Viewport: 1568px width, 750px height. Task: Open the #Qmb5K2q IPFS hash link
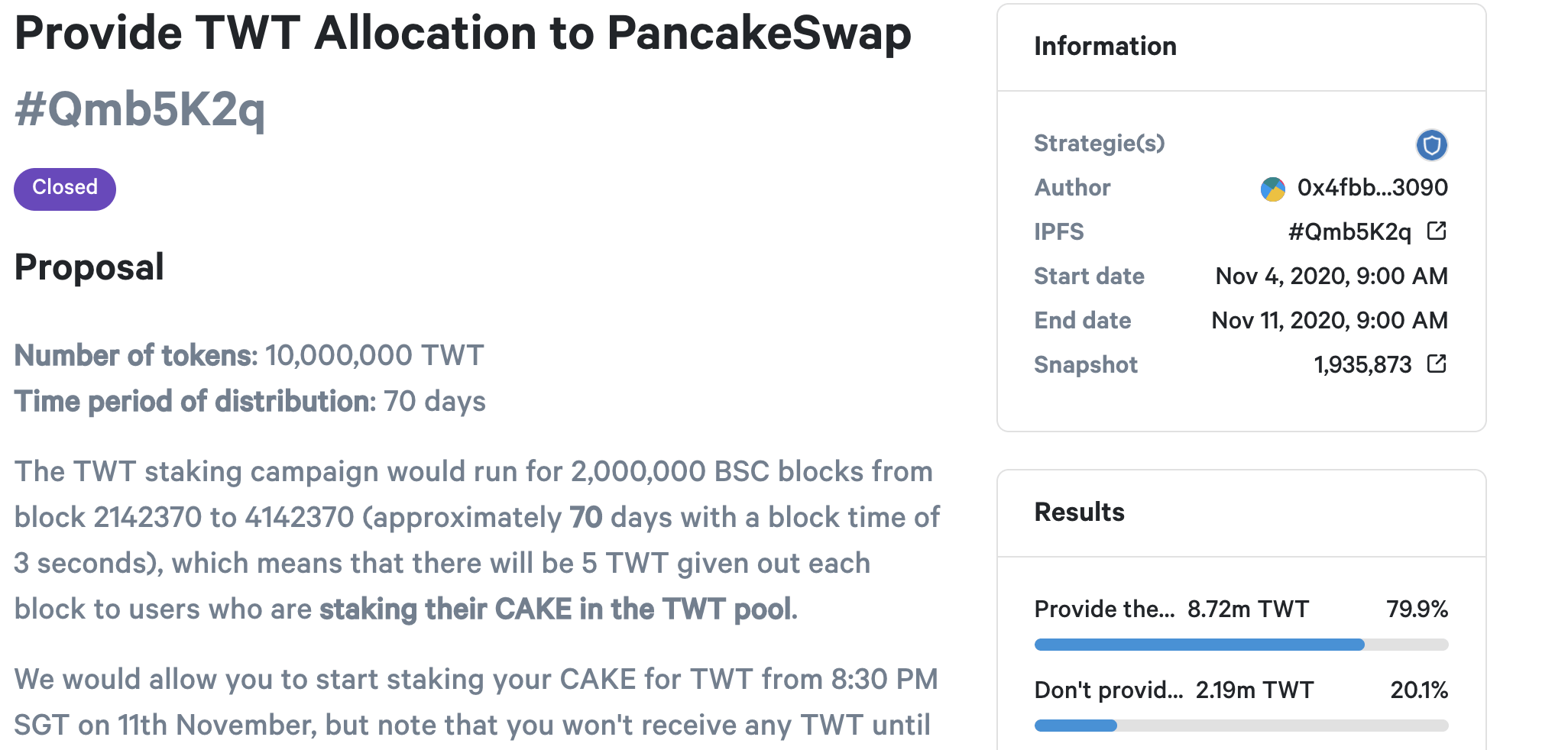(1349, 232)
